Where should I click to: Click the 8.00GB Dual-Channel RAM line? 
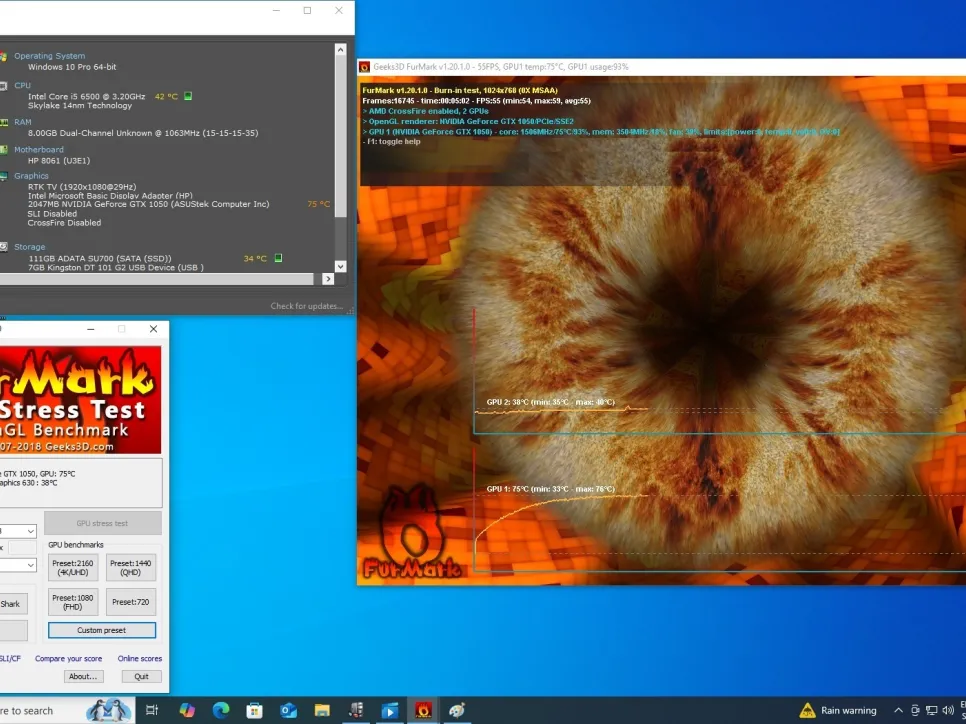click(143, 132)
